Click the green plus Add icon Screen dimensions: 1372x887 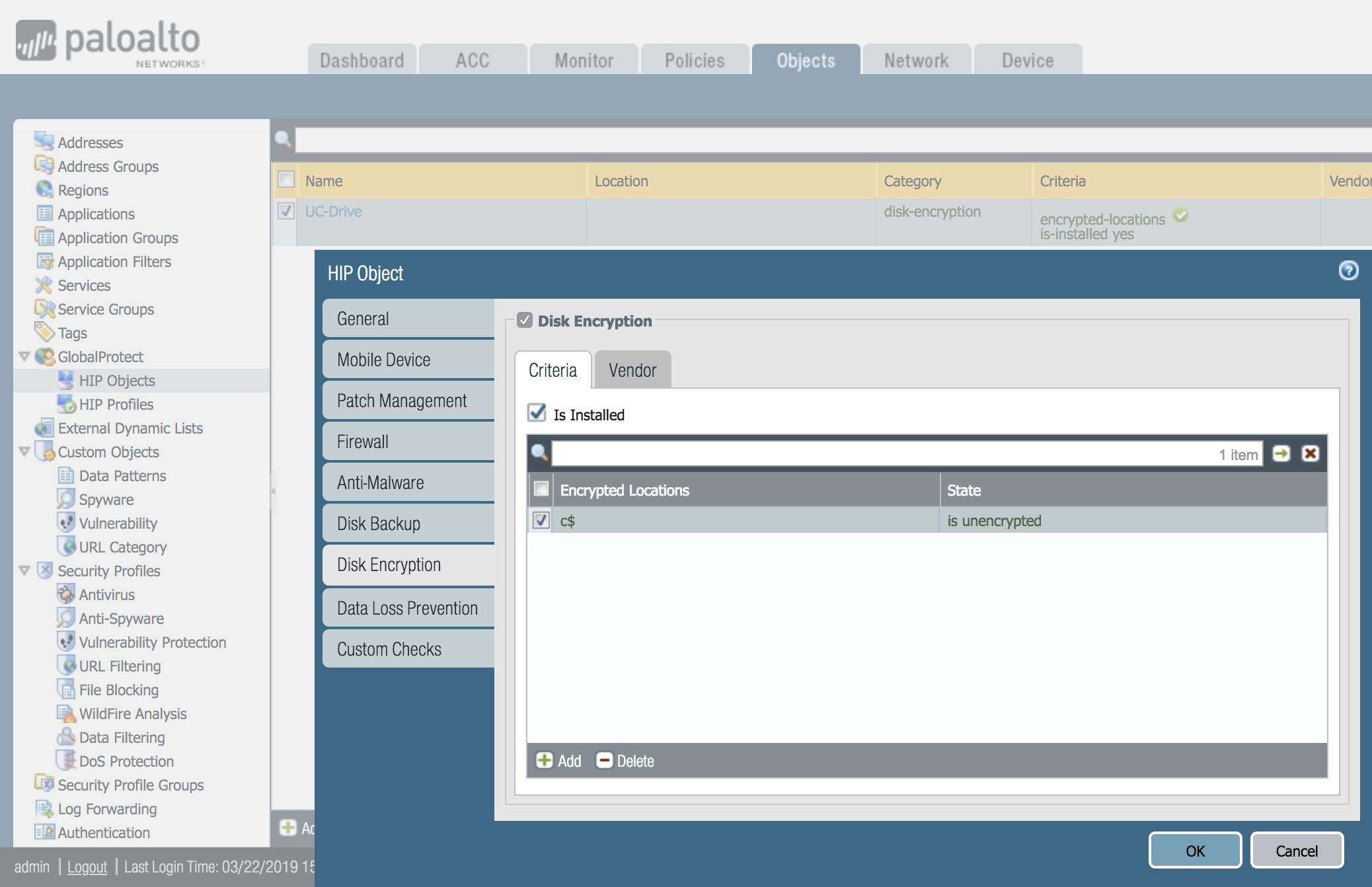[544, 760]
